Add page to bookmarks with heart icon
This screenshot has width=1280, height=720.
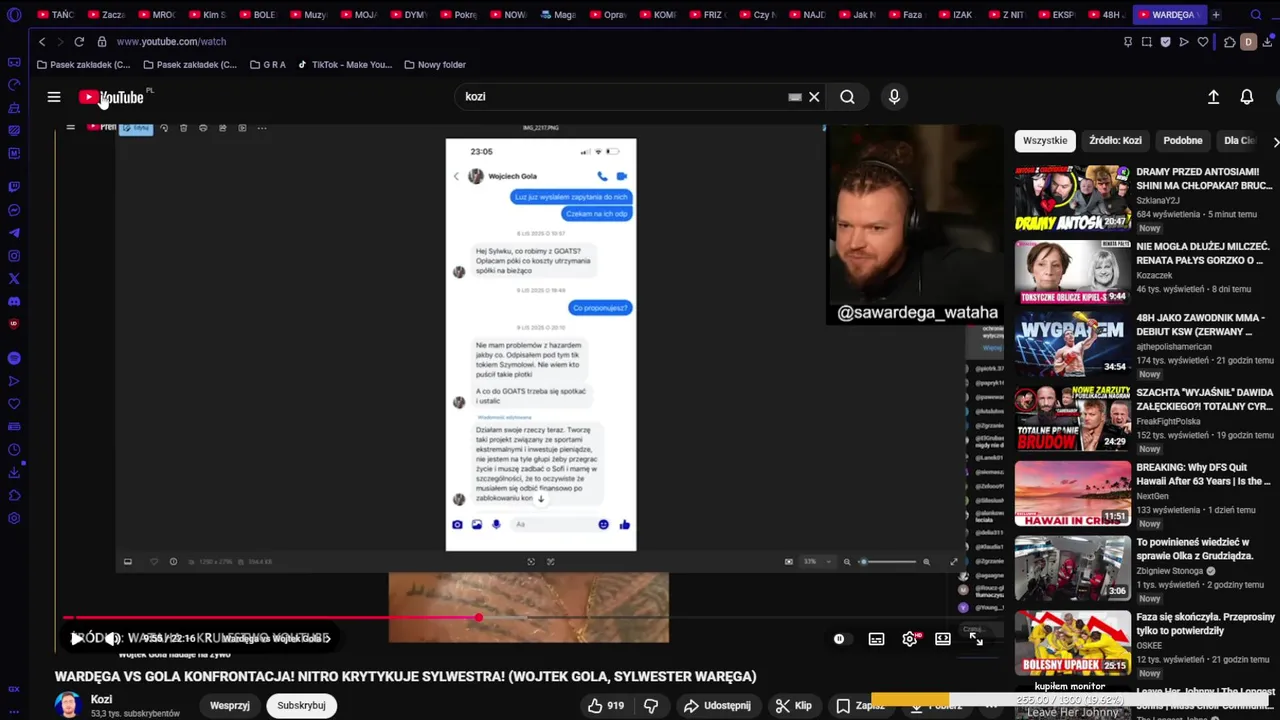point(1203,42)
